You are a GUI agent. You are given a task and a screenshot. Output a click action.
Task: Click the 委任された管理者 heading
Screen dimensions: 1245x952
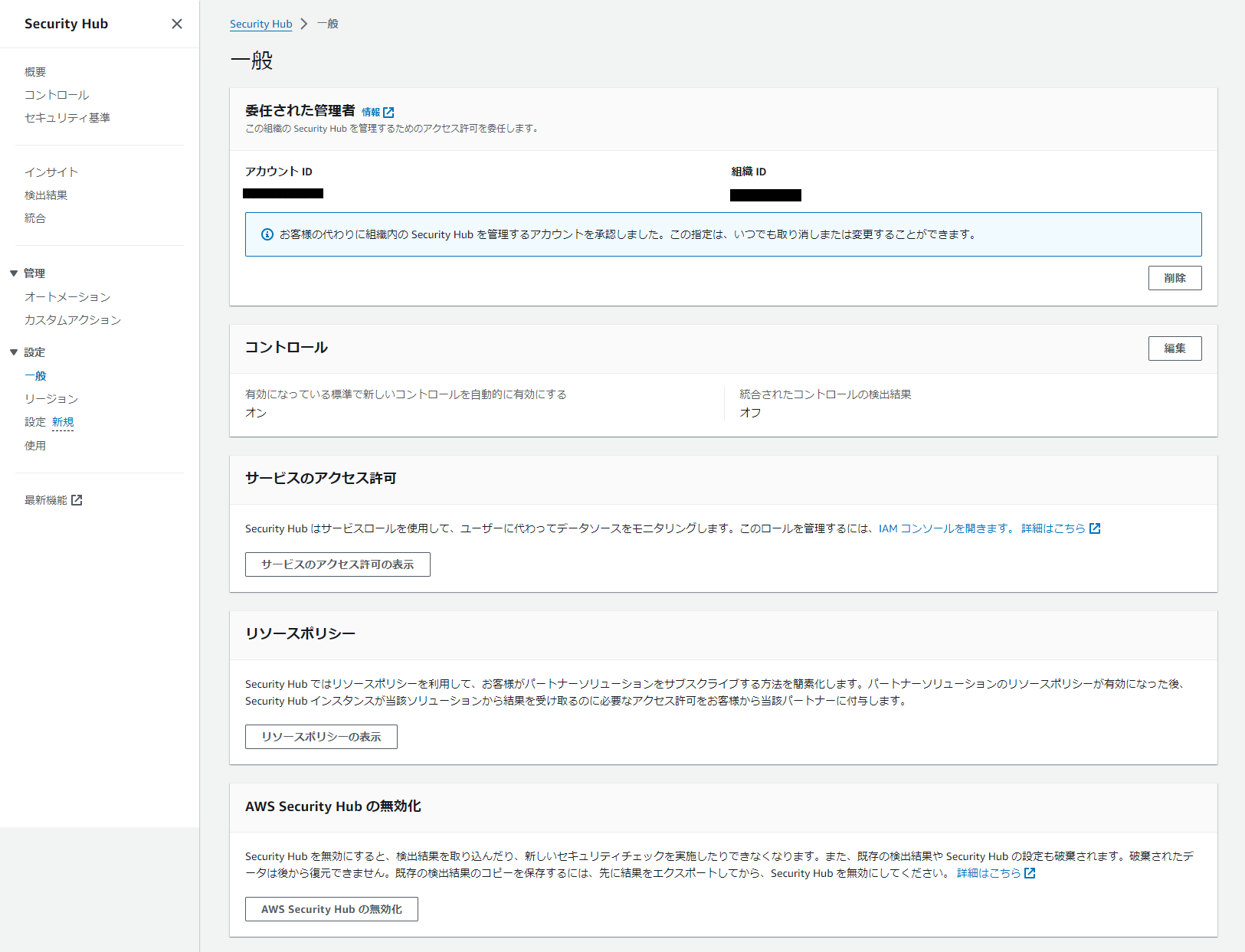(300, 111)
